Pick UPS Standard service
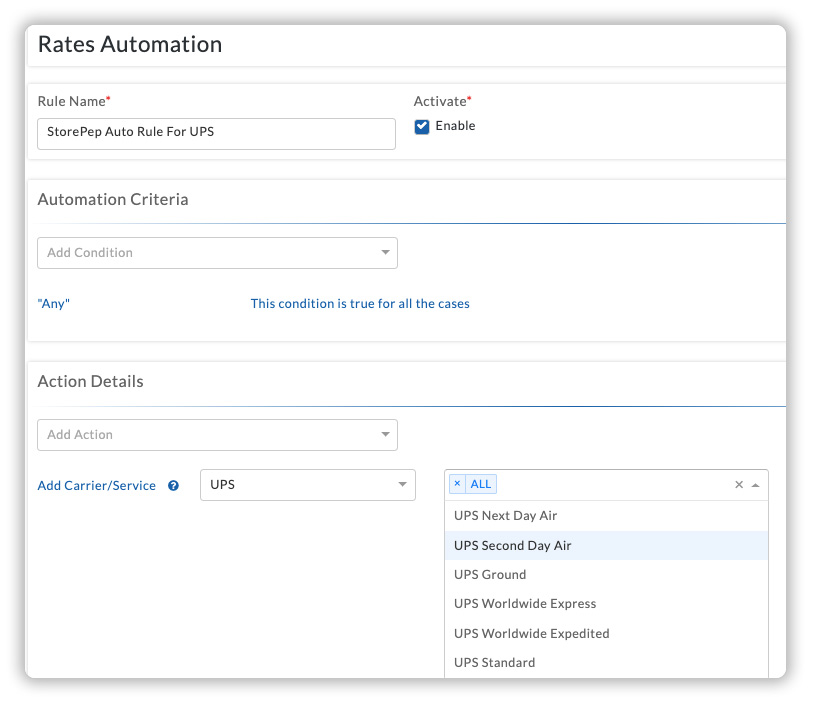This screenshot has width=813, height=703. [606, 663]
